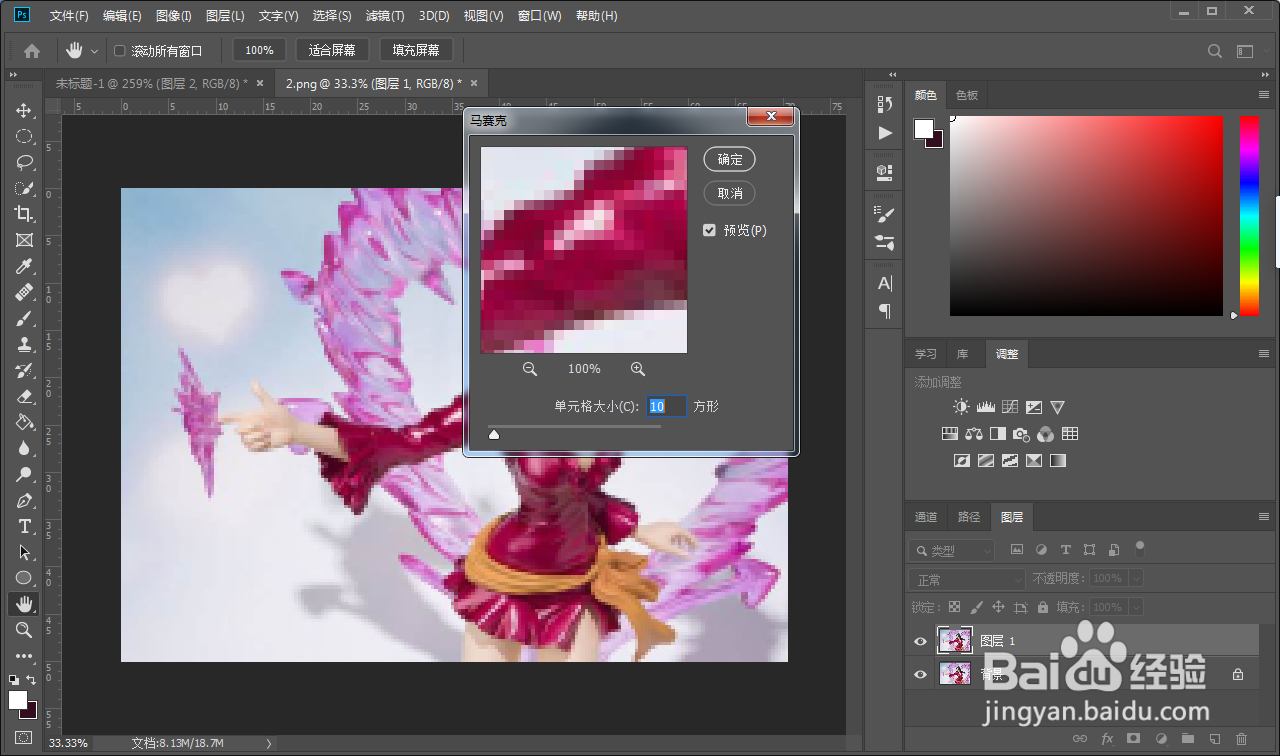Toggle the Preview checkbox in Mosaic dialog

coord(709,230)
